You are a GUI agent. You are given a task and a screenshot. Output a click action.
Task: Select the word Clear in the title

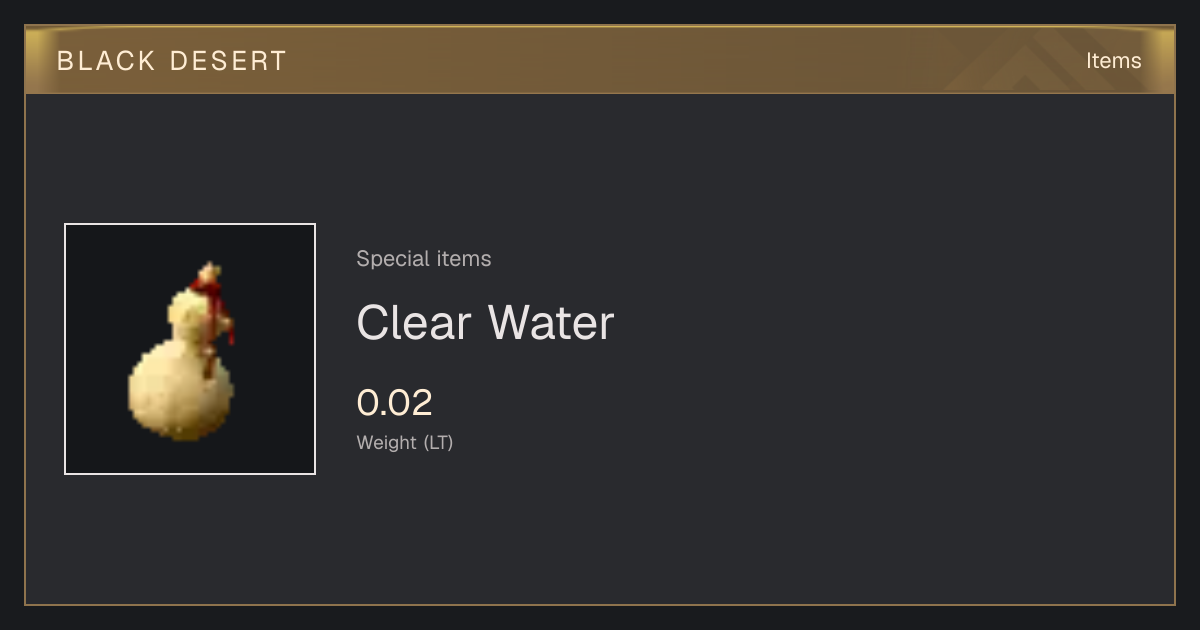[414, 322]
